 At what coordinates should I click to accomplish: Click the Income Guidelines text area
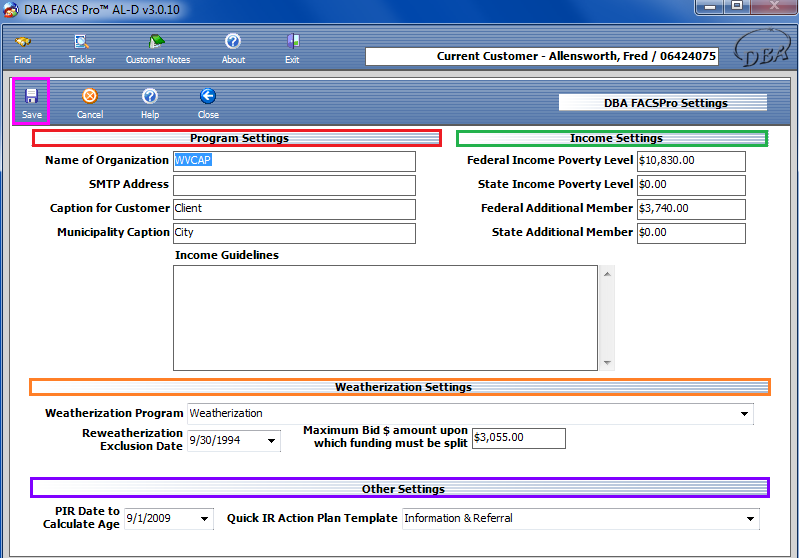[x=385, y=317]
